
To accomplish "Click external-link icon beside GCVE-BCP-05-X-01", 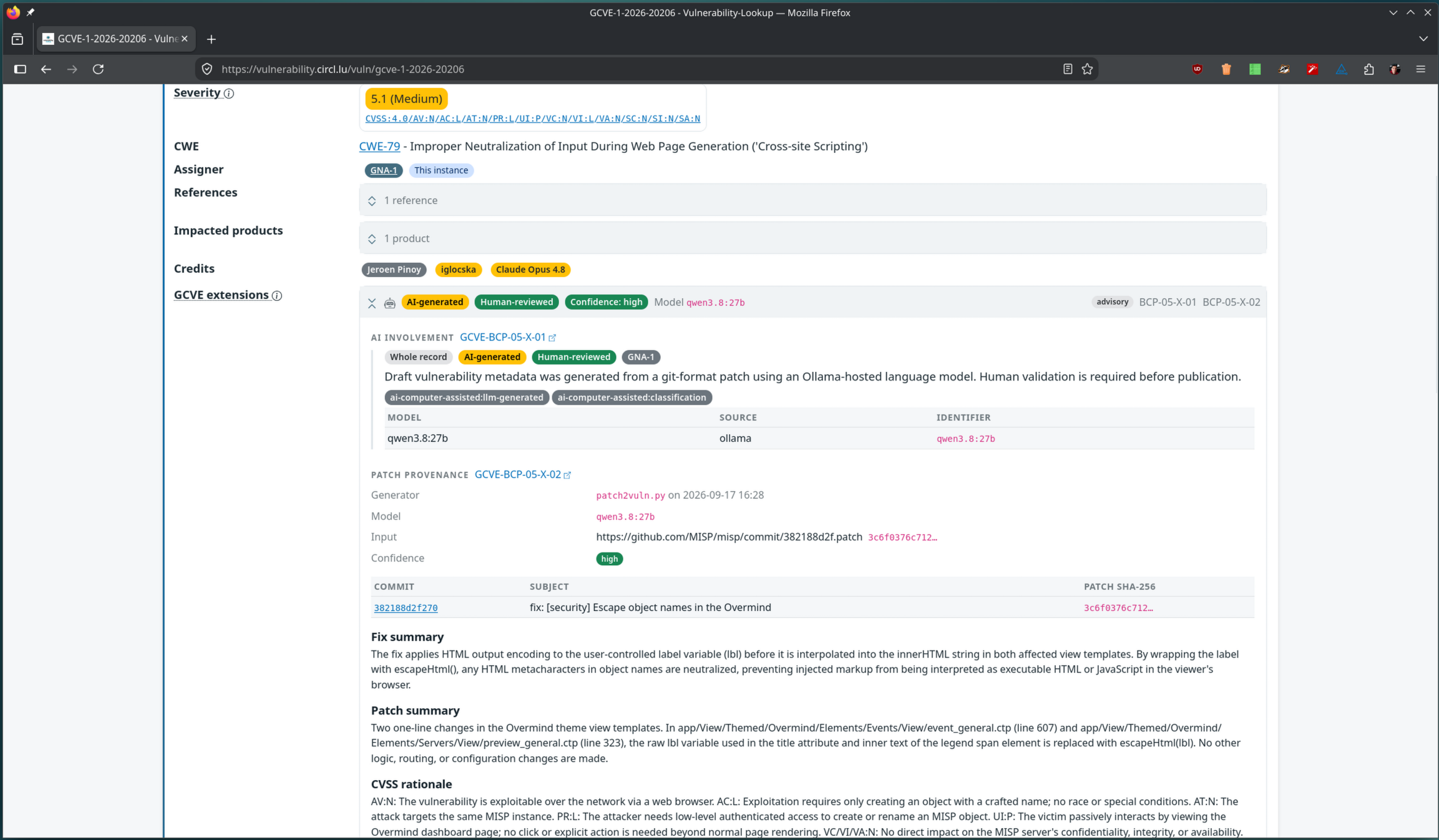I will click(552, 338).
